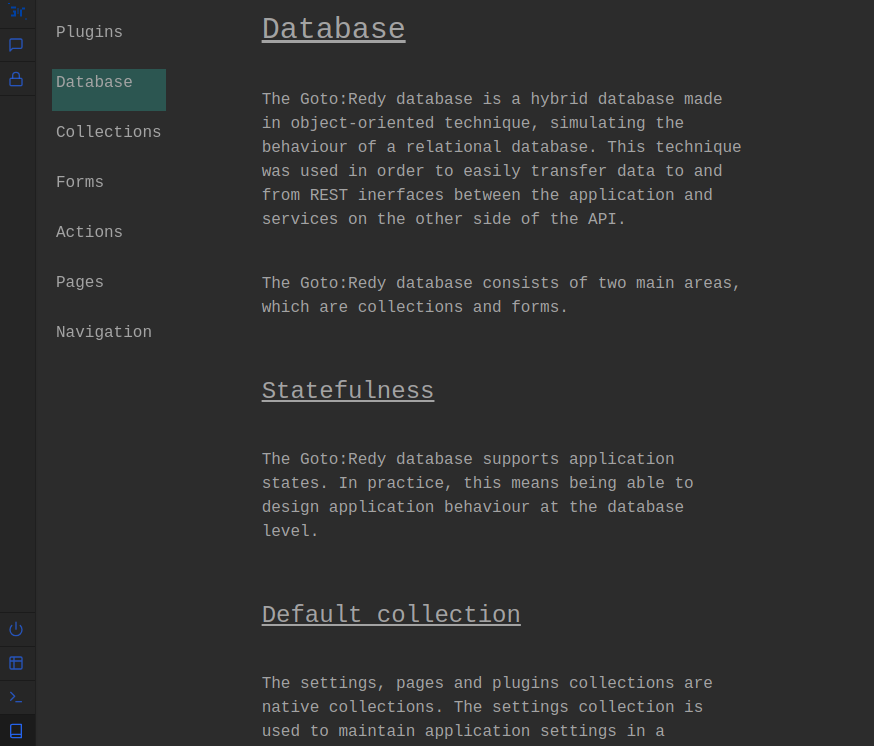Viewport: 874px width, 746px height.
Task: Open the dashboard layout icon
Action: click(16, 663)
